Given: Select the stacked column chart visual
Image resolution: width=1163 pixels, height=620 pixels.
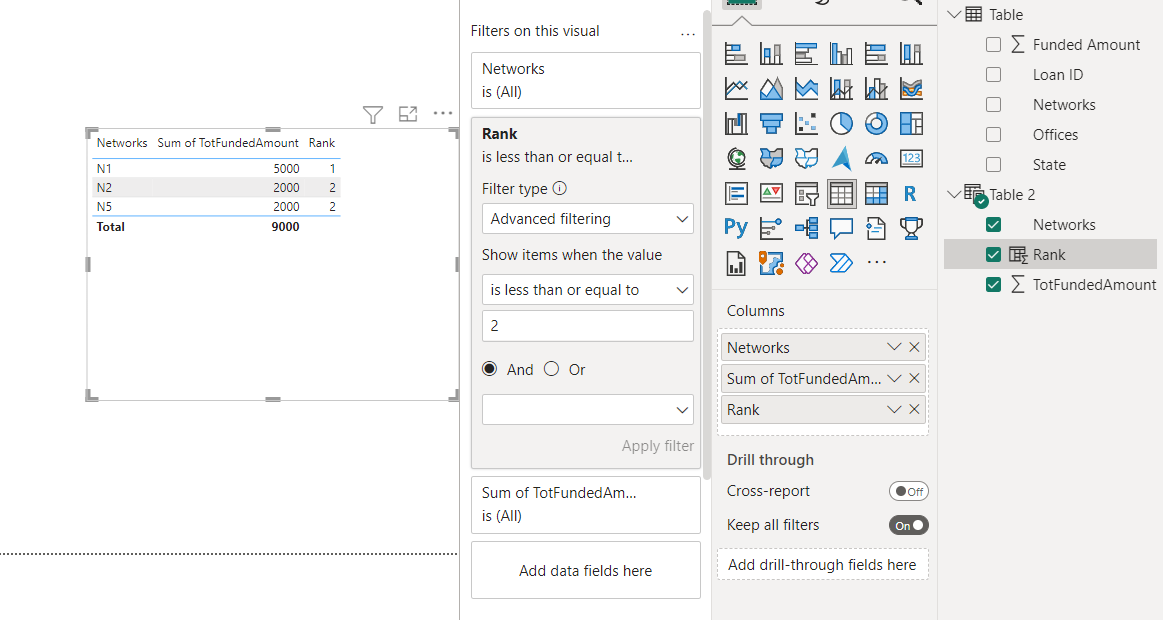Looking at the screenshot, I should click(x=771, y=54).
